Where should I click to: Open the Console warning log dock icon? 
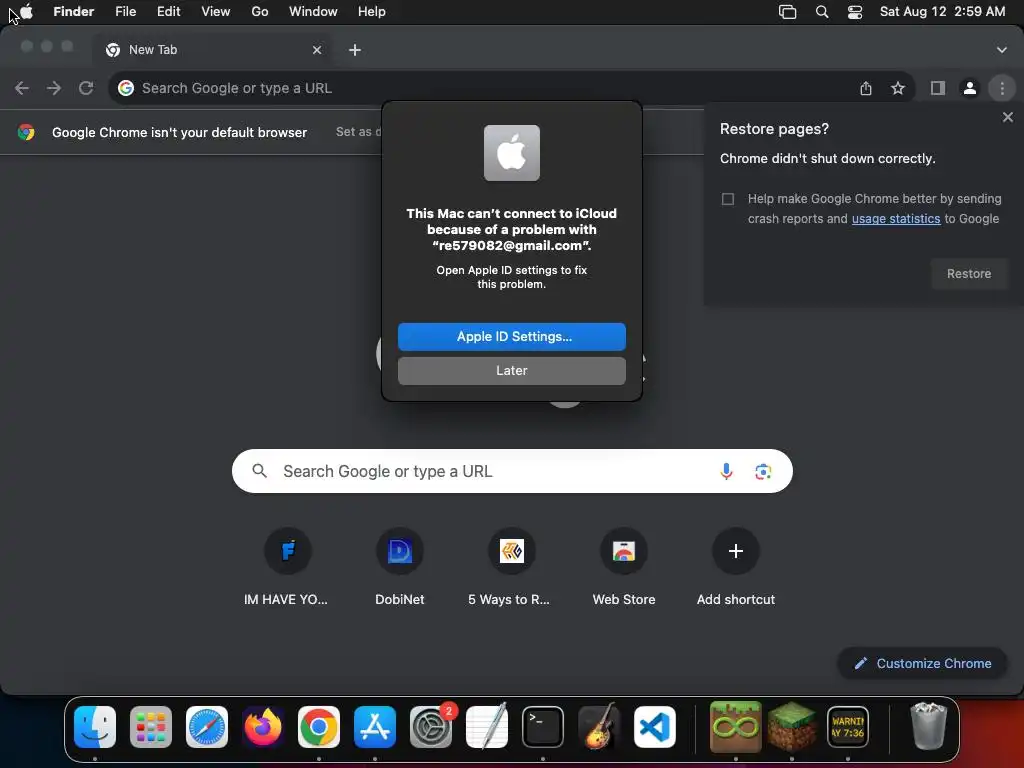[848, 727]
